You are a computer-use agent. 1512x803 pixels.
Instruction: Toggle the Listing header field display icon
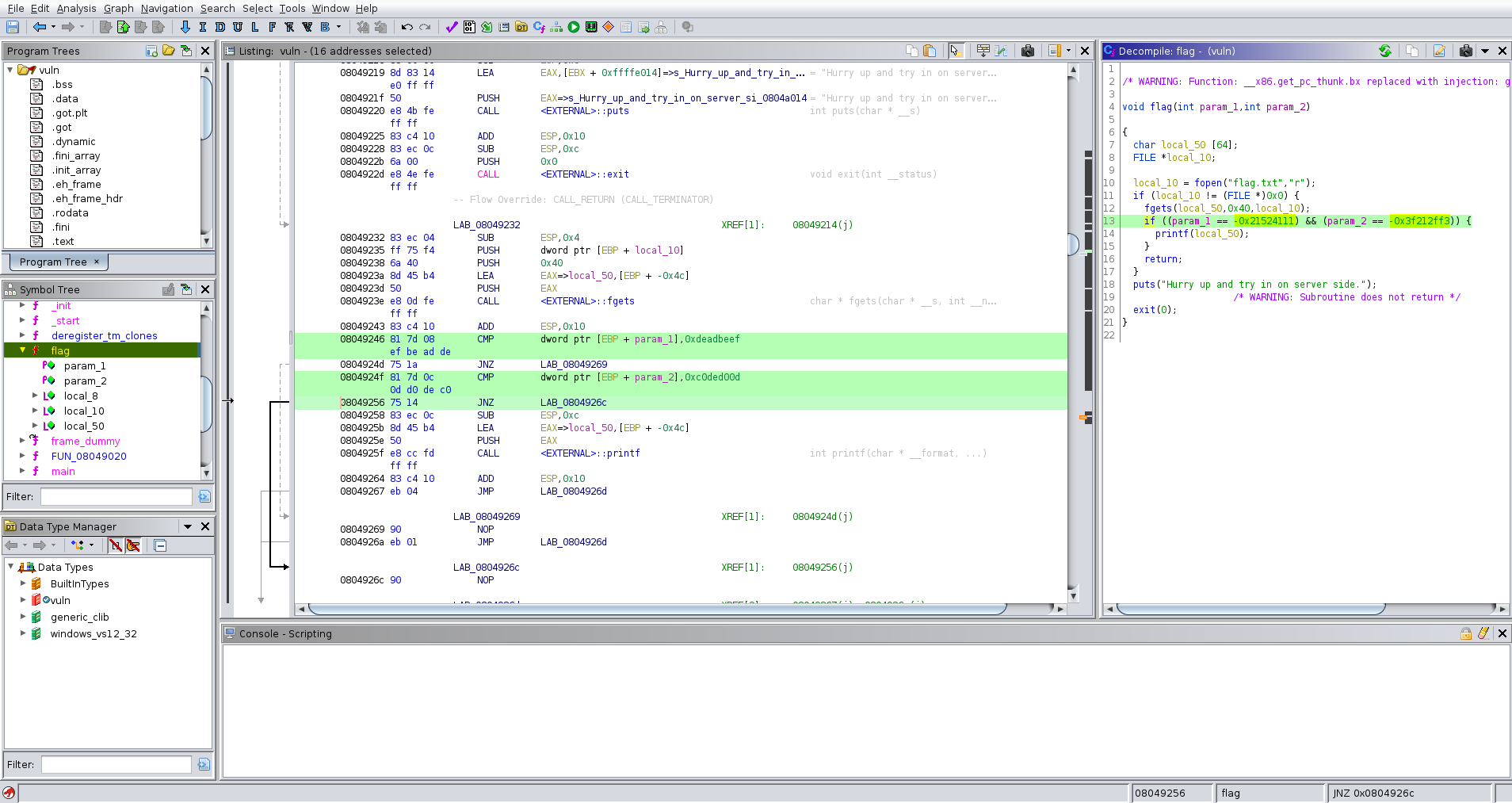983,51
